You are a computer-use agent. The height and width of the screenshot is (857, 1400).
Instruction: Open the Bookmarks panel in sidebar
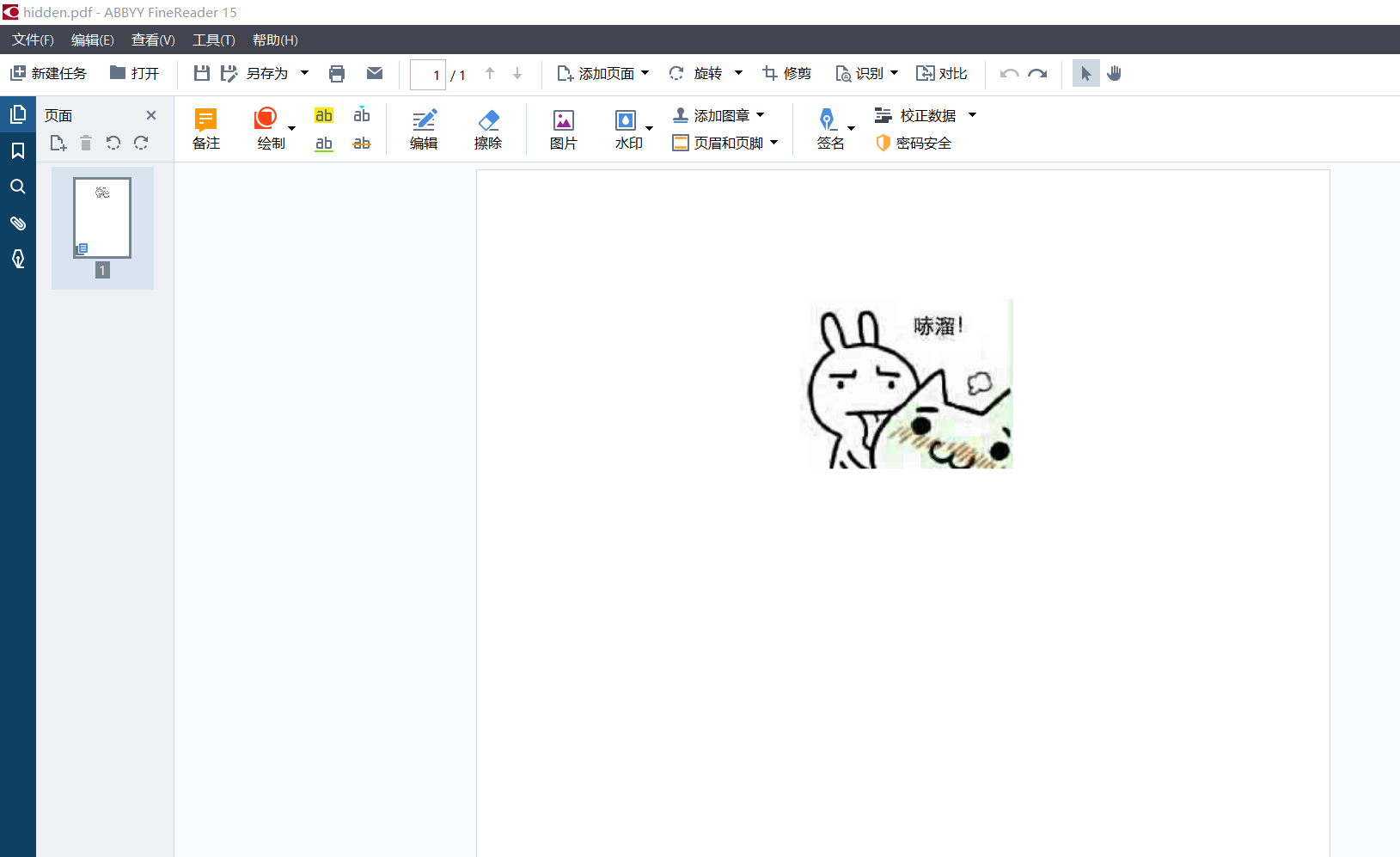[17, 151]
